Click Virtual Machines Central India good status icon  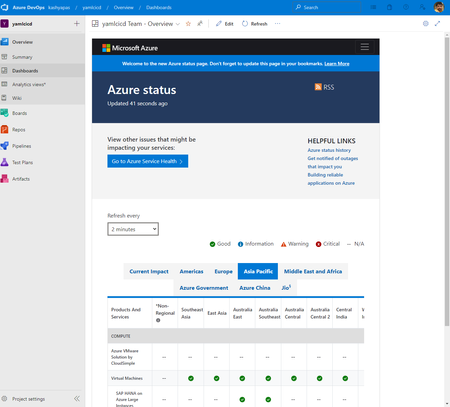(x=345, y=378)
